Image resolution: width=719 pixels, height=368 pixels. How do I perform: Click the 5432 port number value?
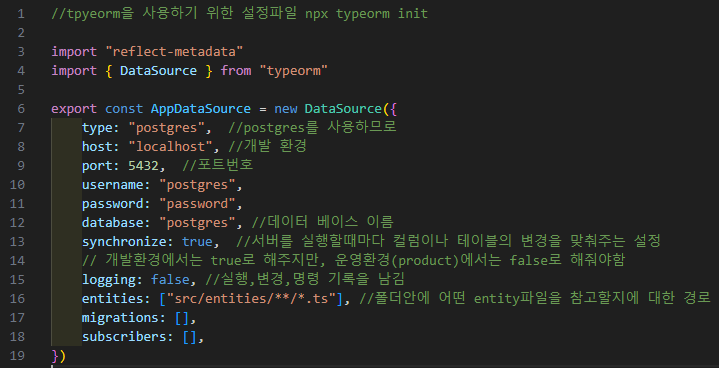click(143, 166)
